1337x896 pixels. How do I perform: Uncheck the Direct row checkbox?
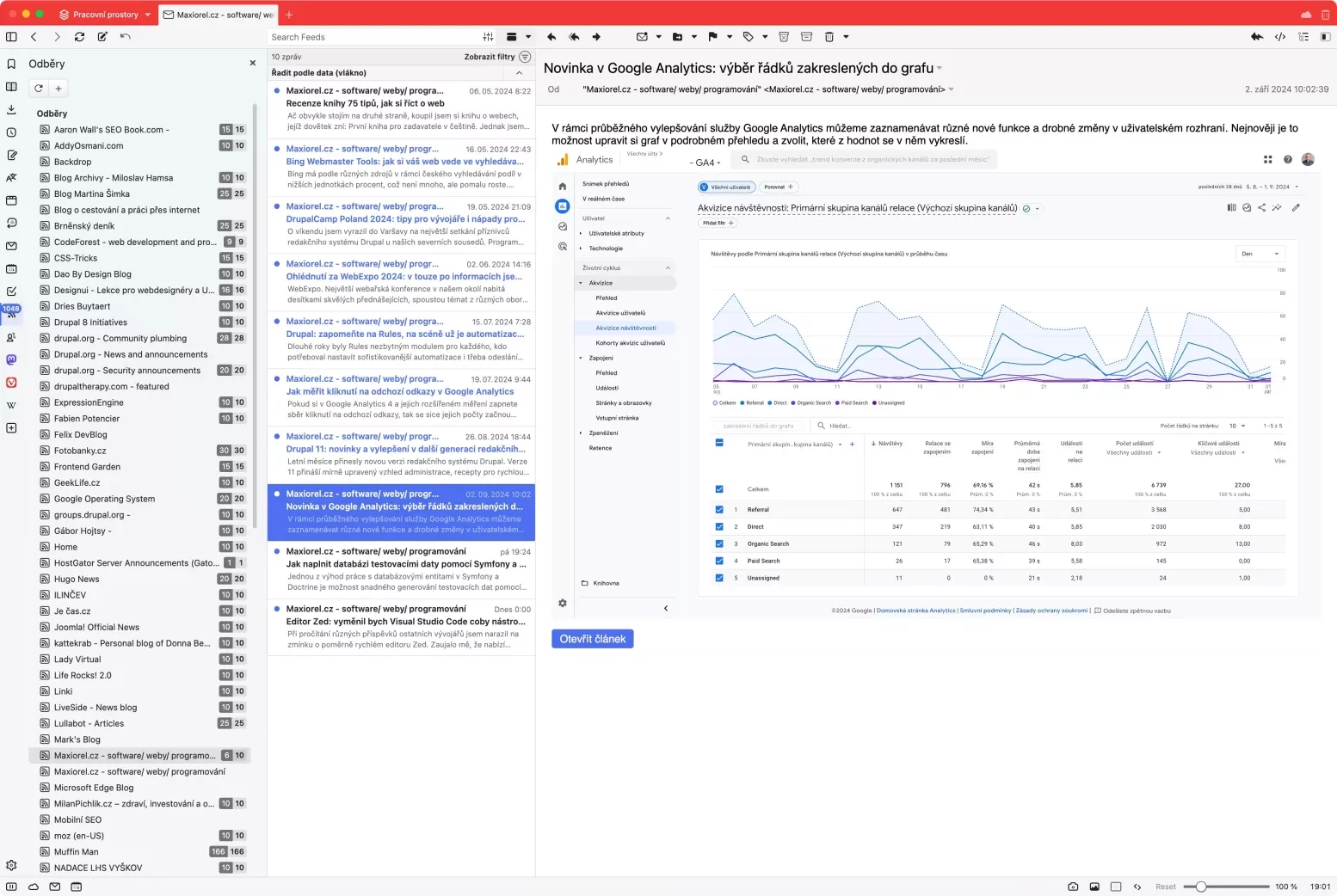pos(719,526)
